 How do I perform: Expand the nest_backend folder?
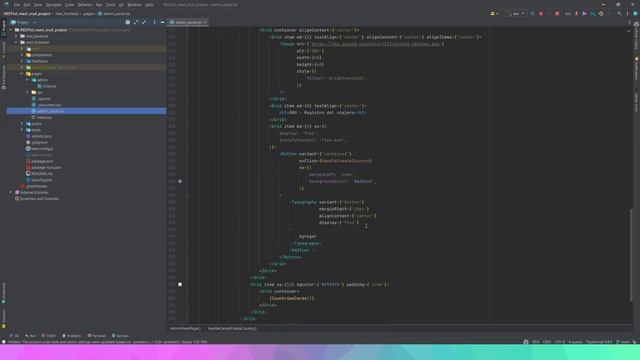[x=16, y=36]
